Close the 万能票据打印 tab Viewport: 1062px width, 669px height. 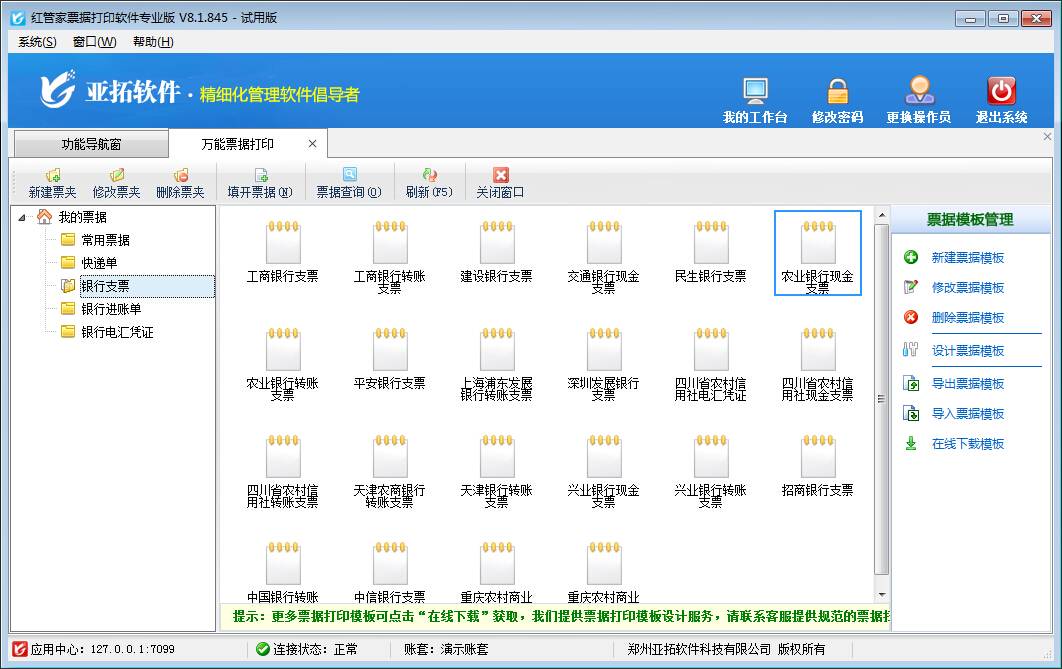[x=312, y=144]
